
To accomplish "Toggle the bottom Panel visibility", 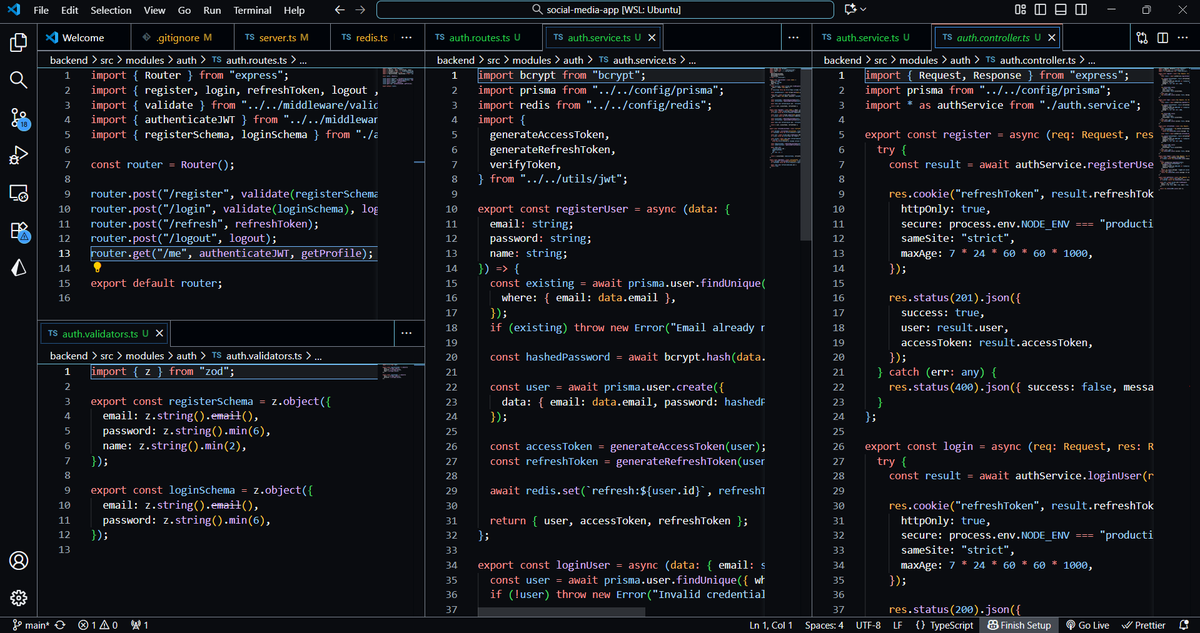I will pyautogui.click(x=1059, y=10).
